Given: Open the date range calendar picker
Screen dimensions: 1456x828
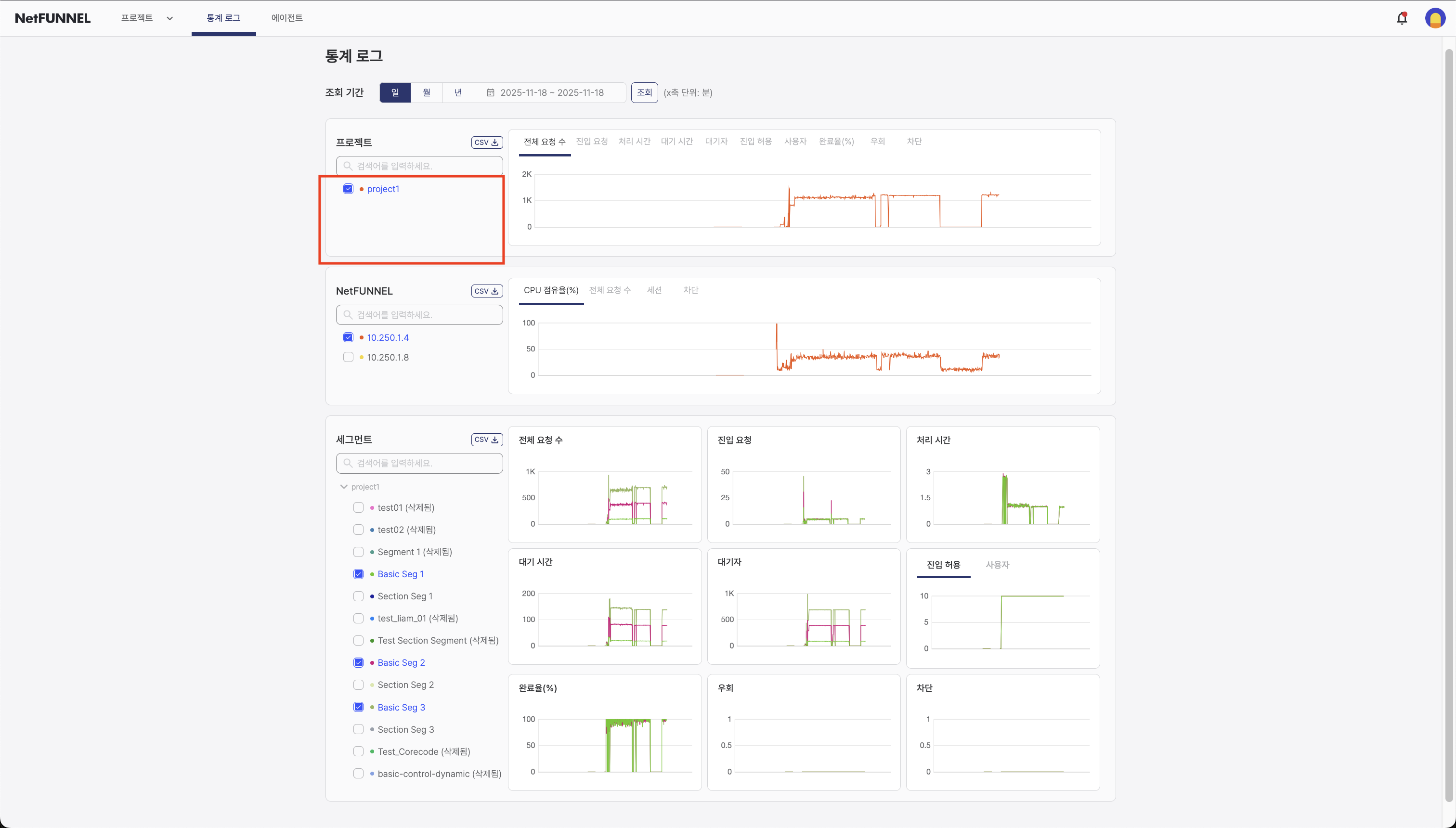Looking at the screenshot, I should pos(490,93).
